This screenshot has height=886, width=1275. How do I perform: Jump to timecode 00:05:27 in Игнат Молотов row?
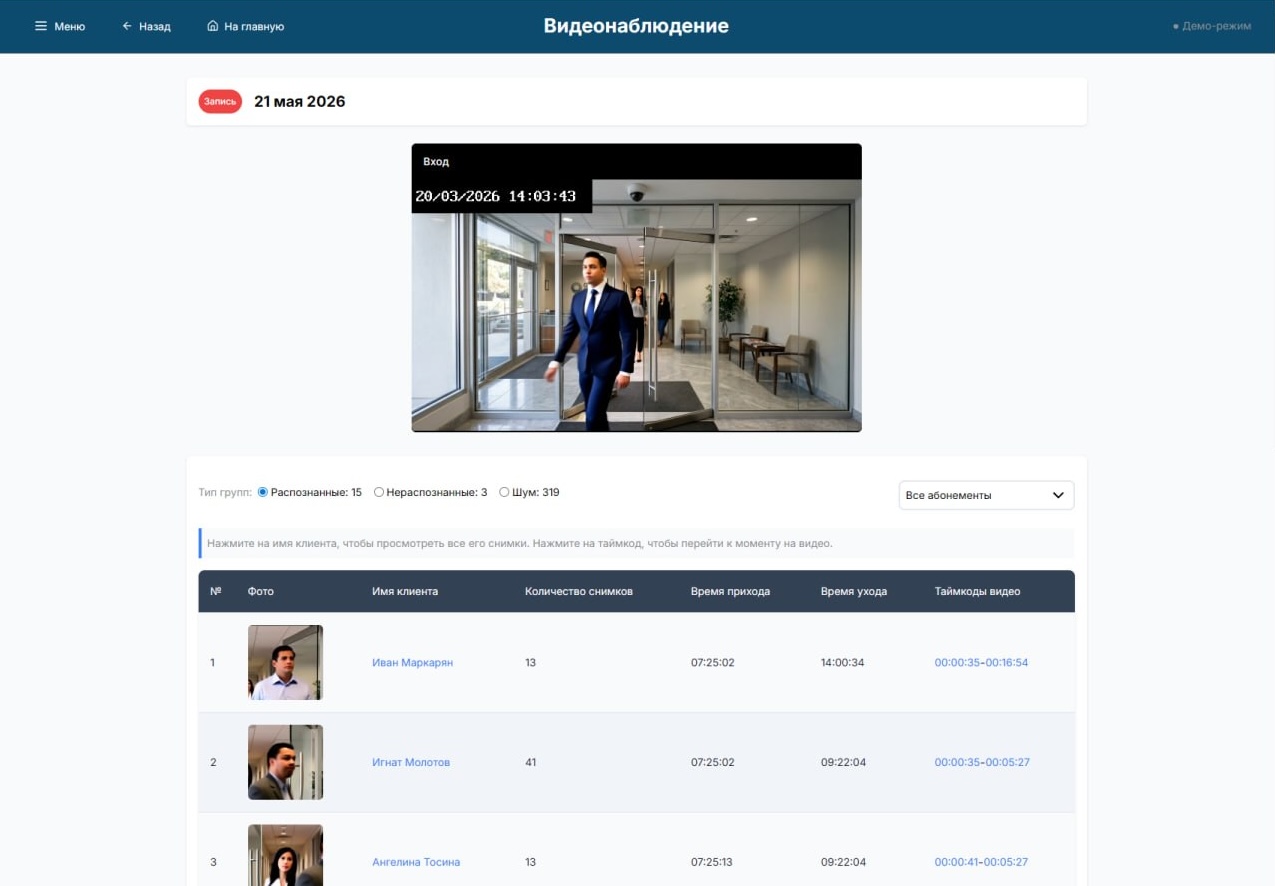pos(1008,762)
